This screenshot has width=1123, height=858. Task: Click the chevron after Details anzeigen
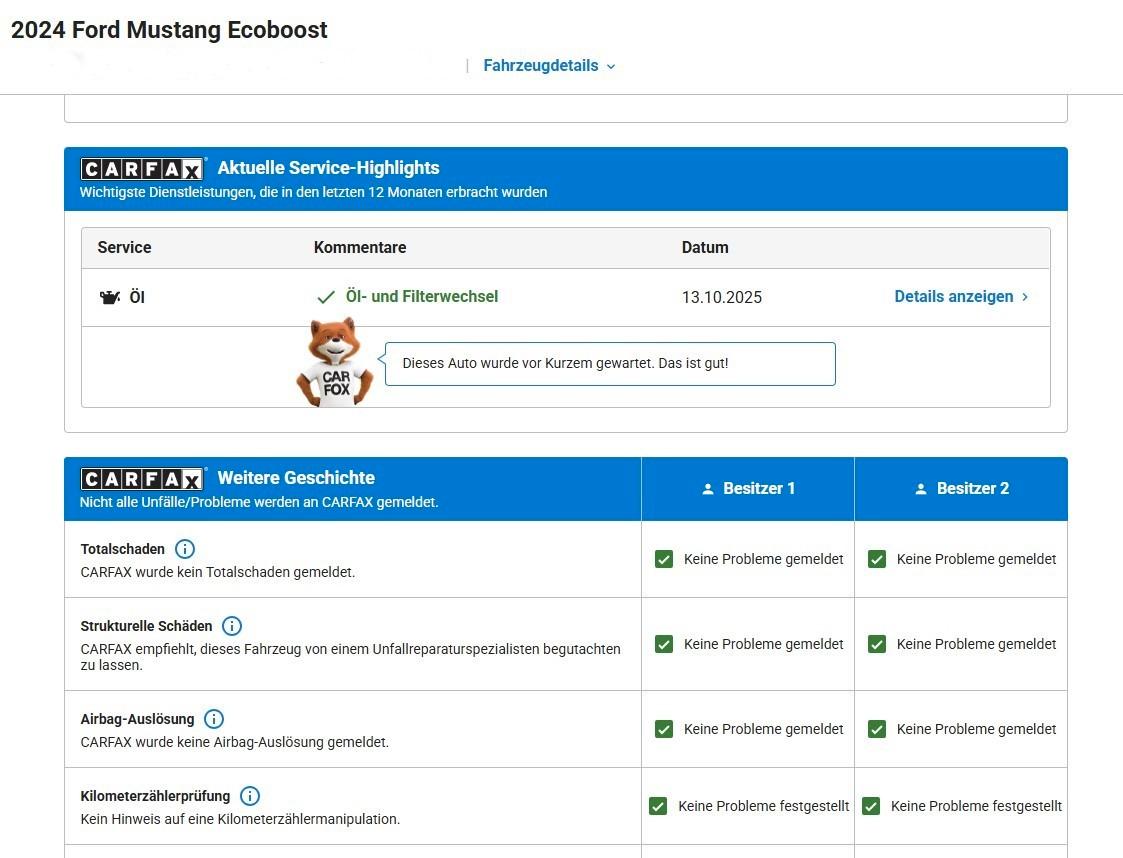click(1025, 297)
